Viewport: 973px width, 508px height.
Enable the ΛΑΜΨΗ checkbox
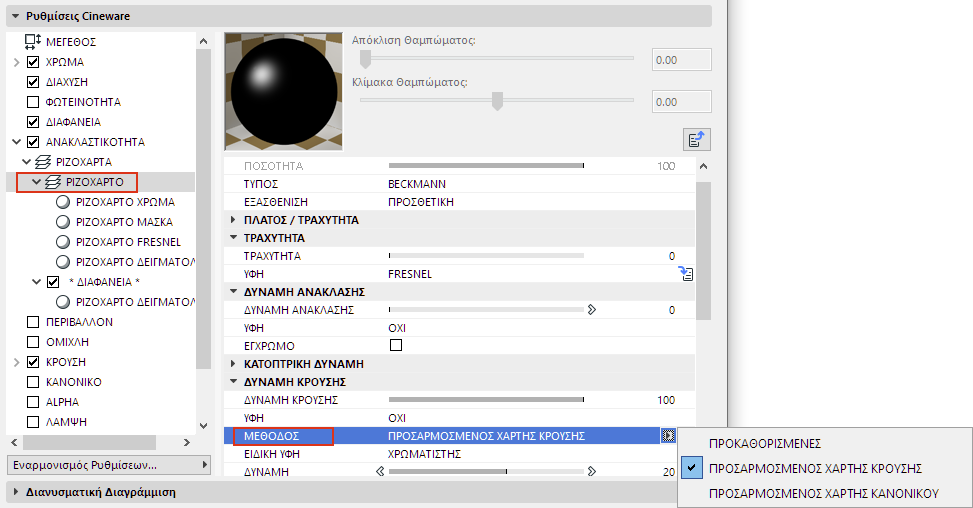coord(33,422)
